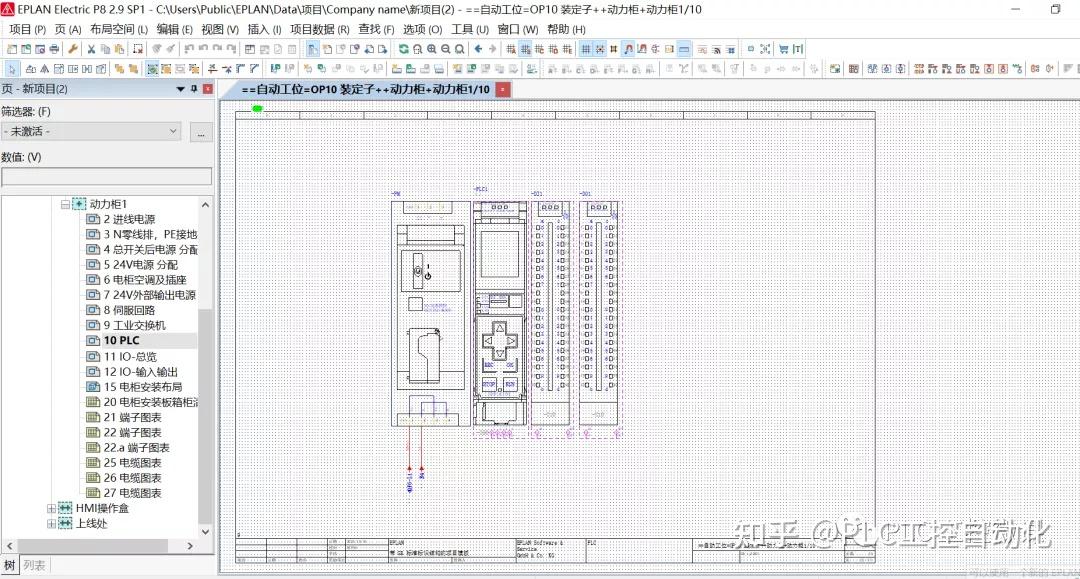The width and height of the screenshot is (1080, 579).
Task: Select the device selection shopping cart icon
Action: point(784,47)
